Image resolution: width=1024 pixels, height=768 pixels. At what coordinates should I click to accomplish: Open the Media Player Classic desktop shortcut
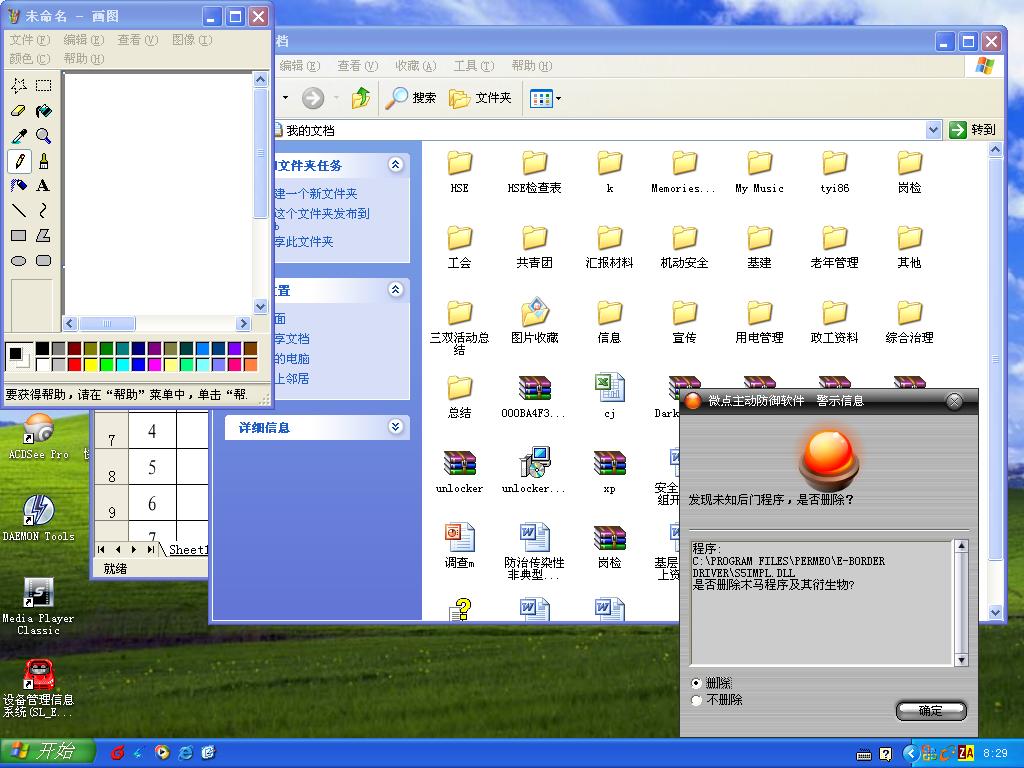pos(39,607)
